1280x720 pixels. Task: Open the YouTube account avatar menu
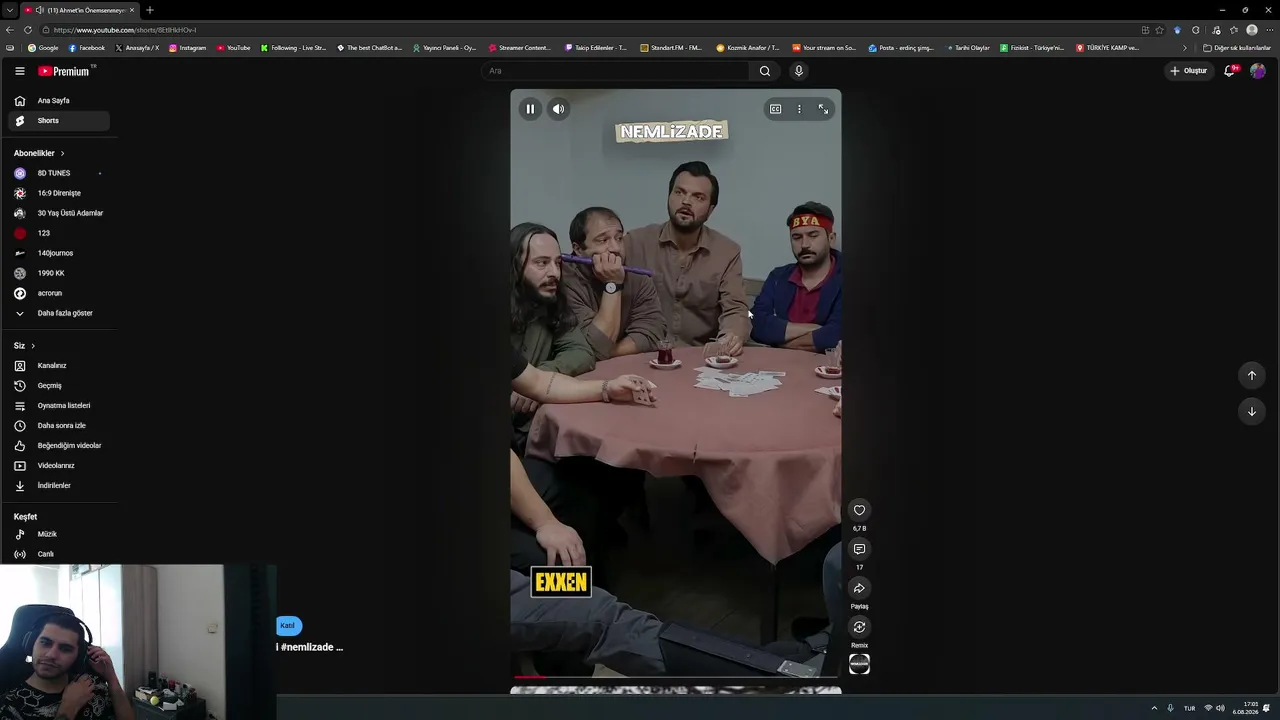click(1258, 71)
